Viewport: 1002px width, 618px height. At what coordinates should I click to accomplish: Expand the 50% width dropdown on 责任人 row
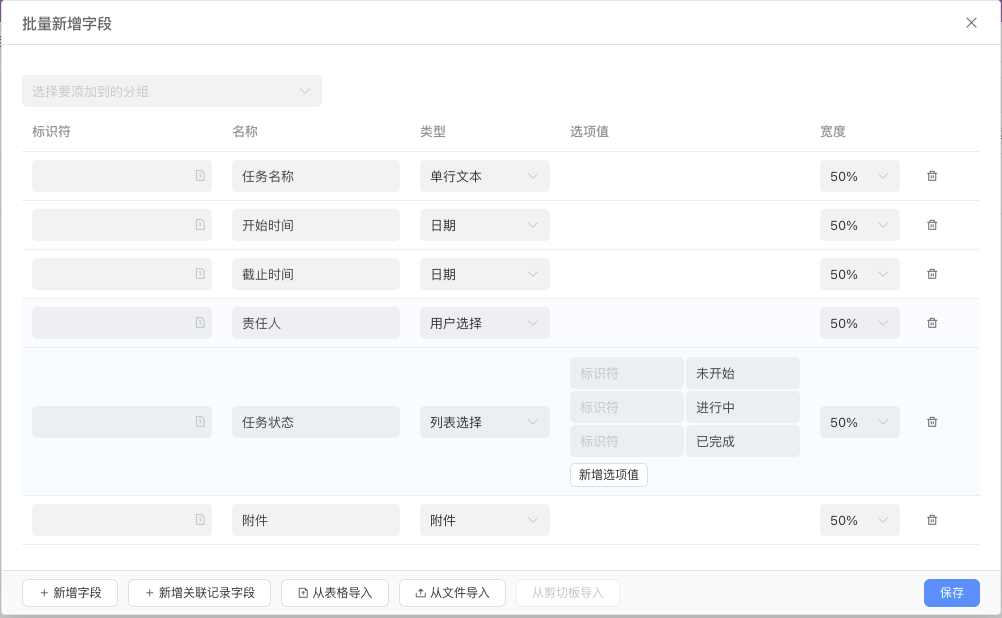point(859,322)
